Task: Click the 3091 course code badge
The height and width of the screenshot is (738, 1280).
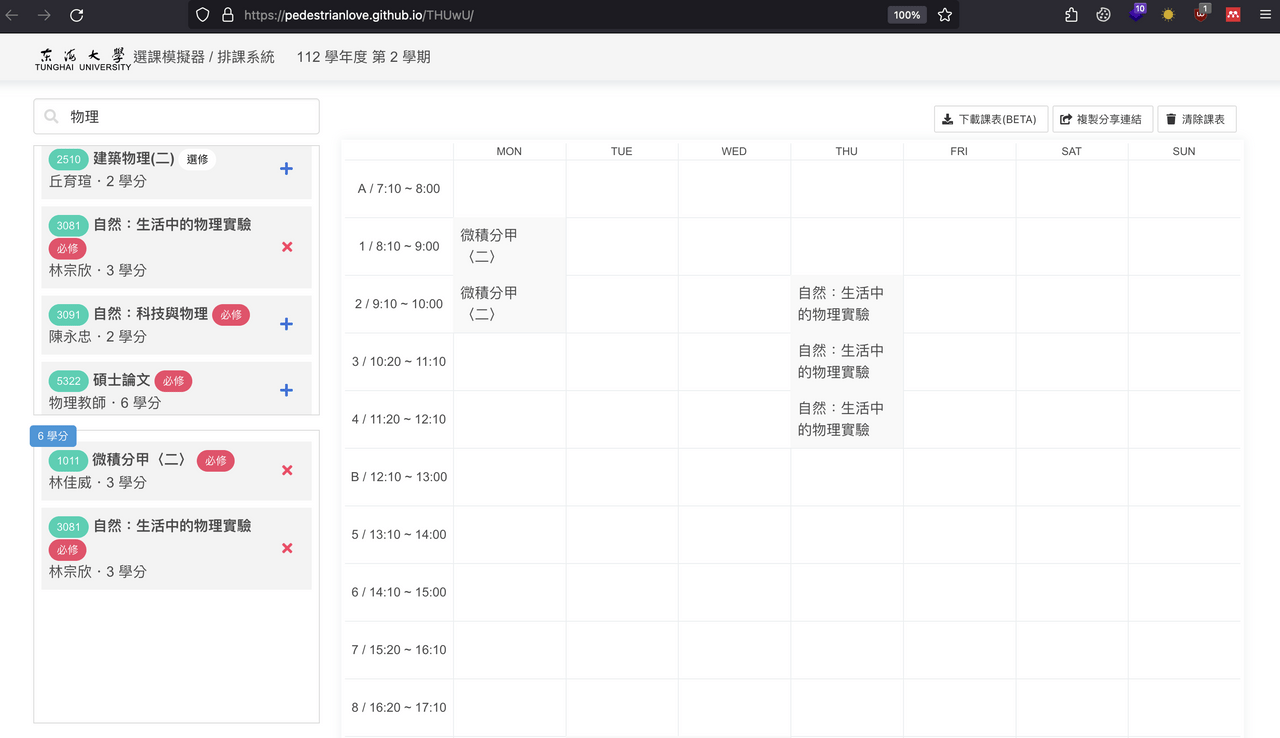Action: point(68,315)
